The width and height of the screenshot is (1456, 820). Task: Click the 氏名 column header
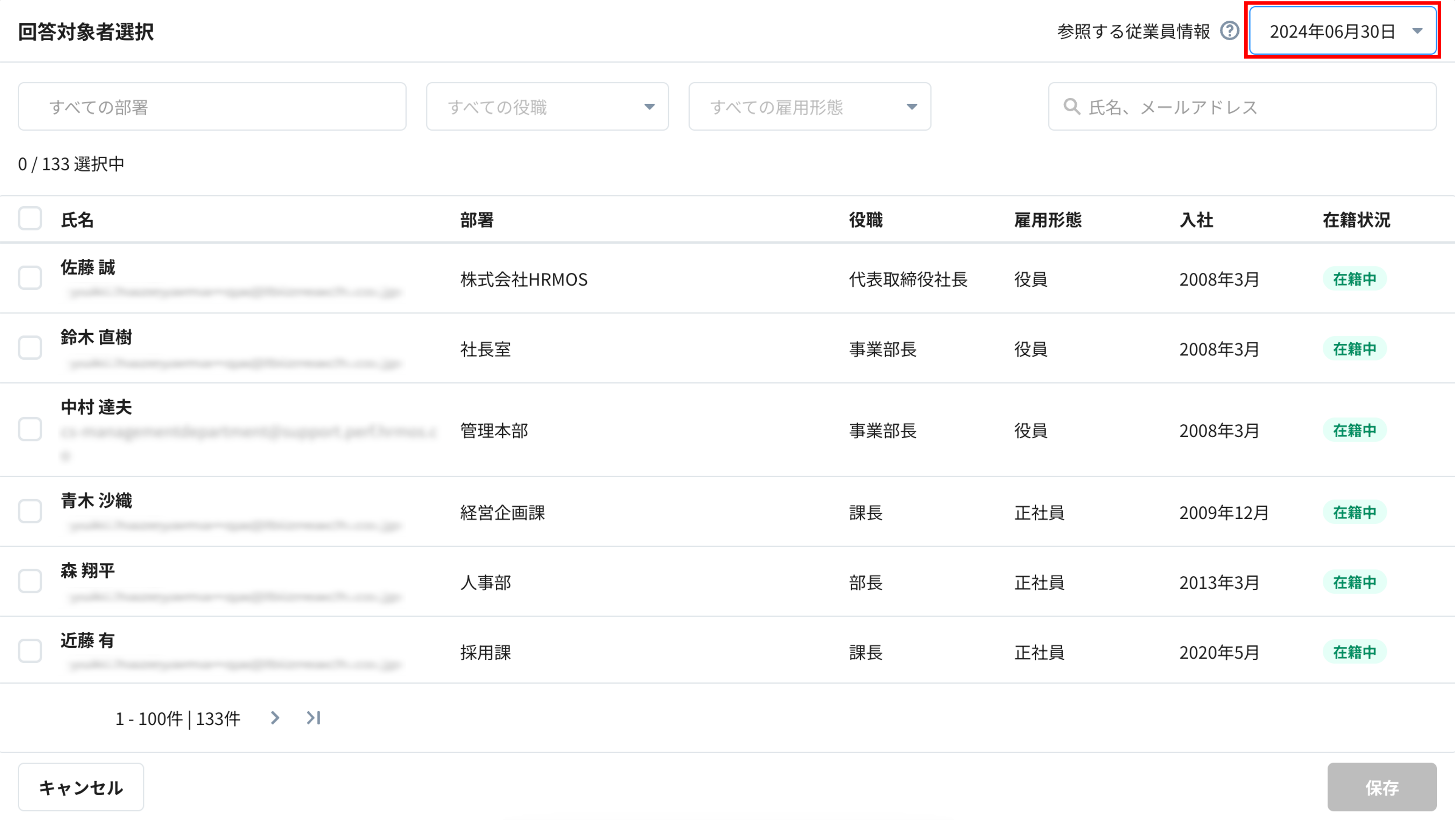tap(77, 220)
